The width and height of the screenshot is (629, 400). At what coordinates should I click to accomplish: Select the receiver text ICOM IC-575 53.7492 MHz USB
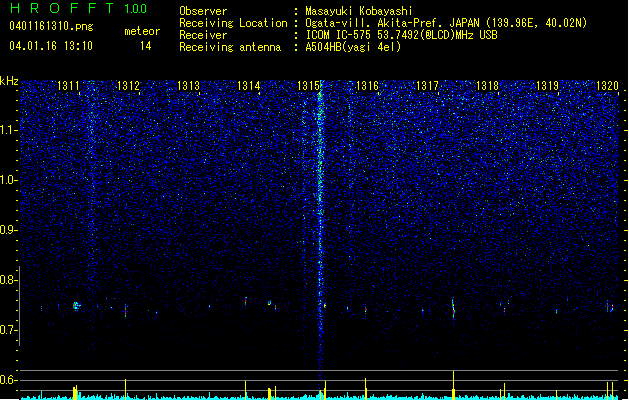(x=402, y=35)
